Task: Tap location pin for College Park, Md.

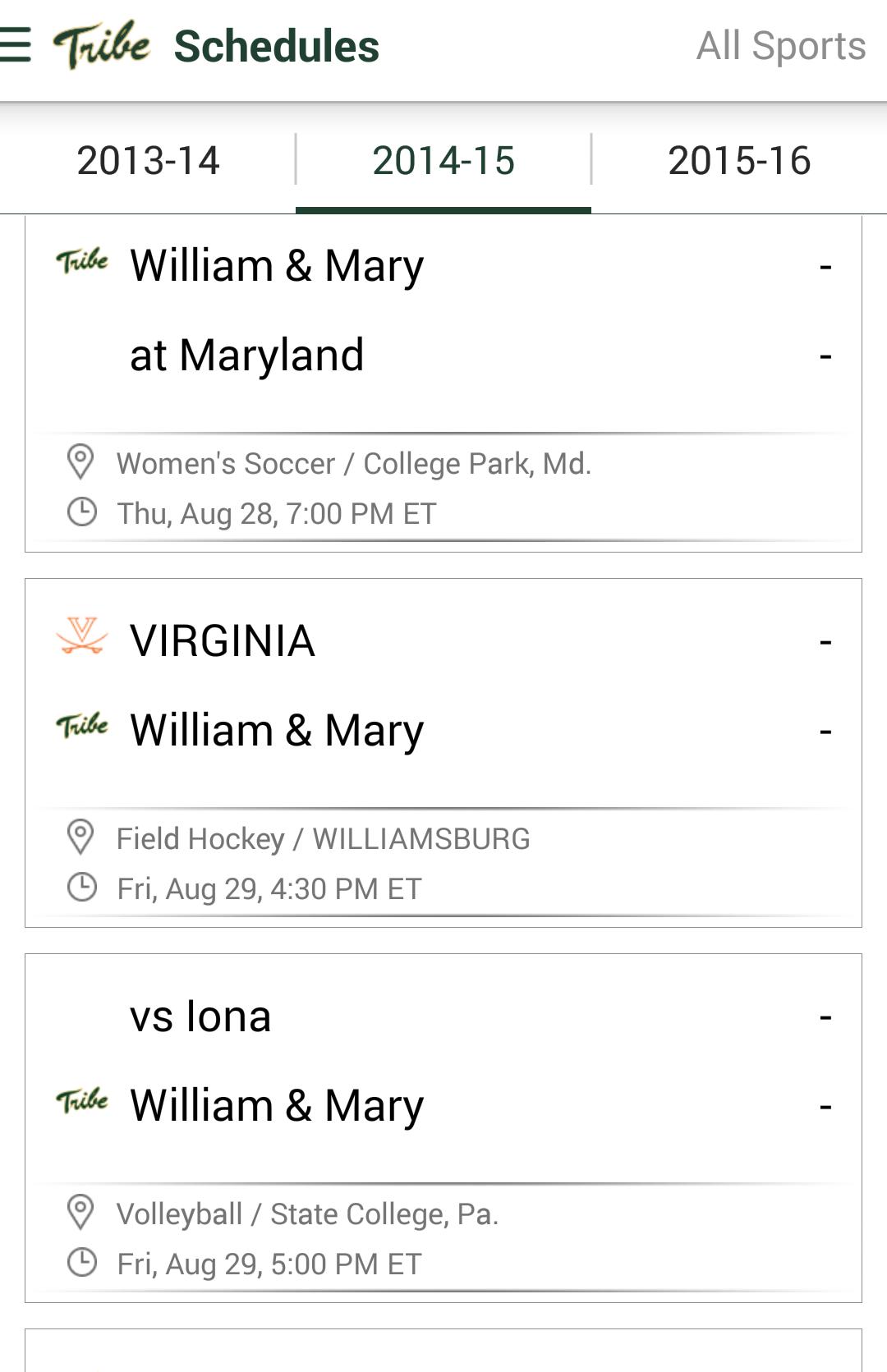Action: coord(80,462)
